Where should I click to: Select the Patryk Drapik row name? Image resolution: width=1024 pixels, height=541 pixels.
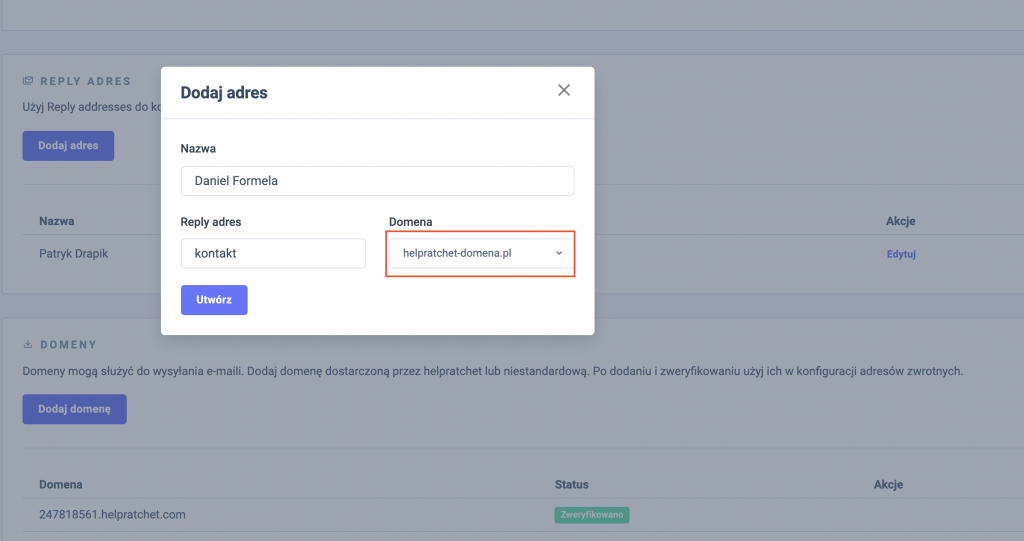(x=73, y=254)
